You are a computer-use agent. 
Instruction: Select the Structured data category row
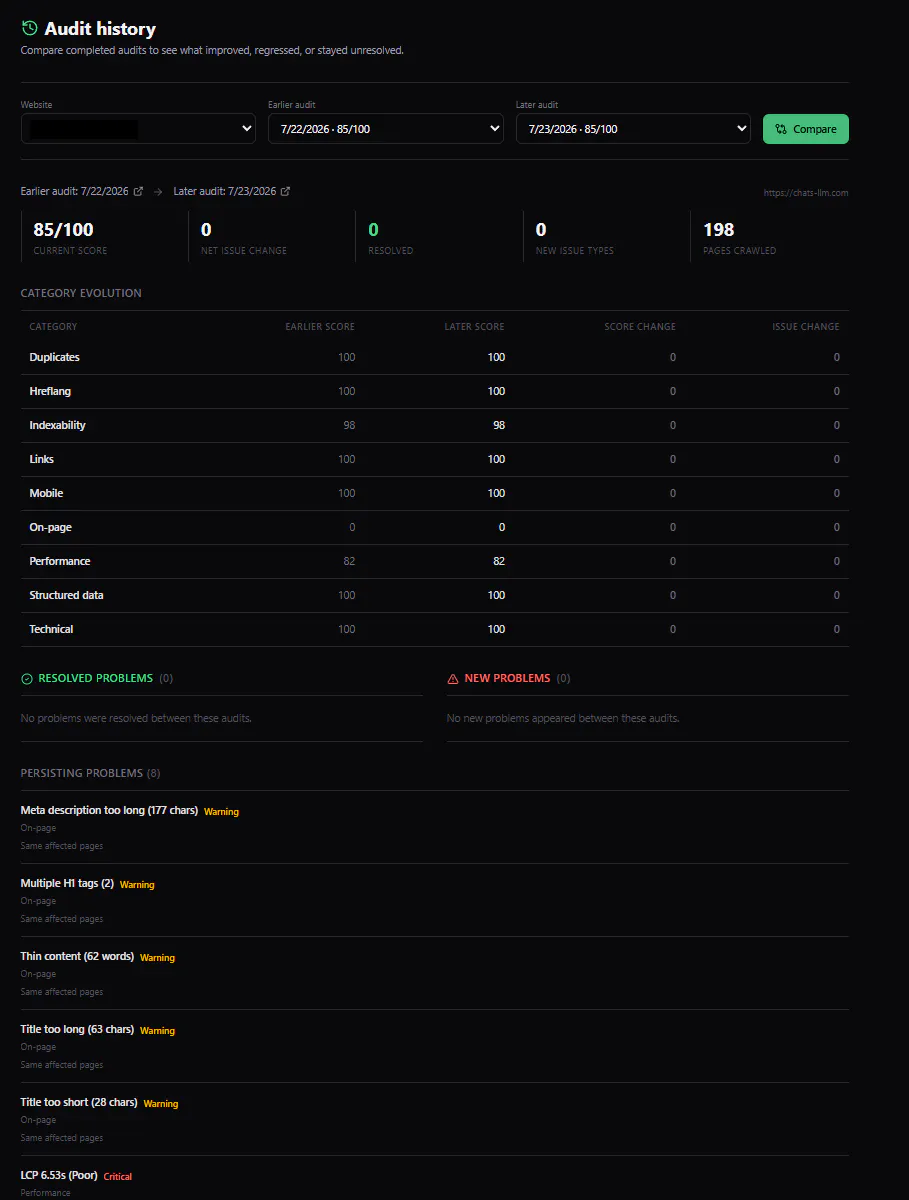point(435,595)
